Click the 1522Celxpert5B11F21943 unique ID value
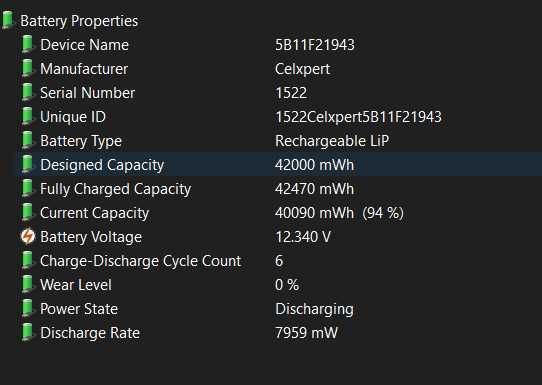This screenshot has height=385, width=542. (x=358, y=117)
